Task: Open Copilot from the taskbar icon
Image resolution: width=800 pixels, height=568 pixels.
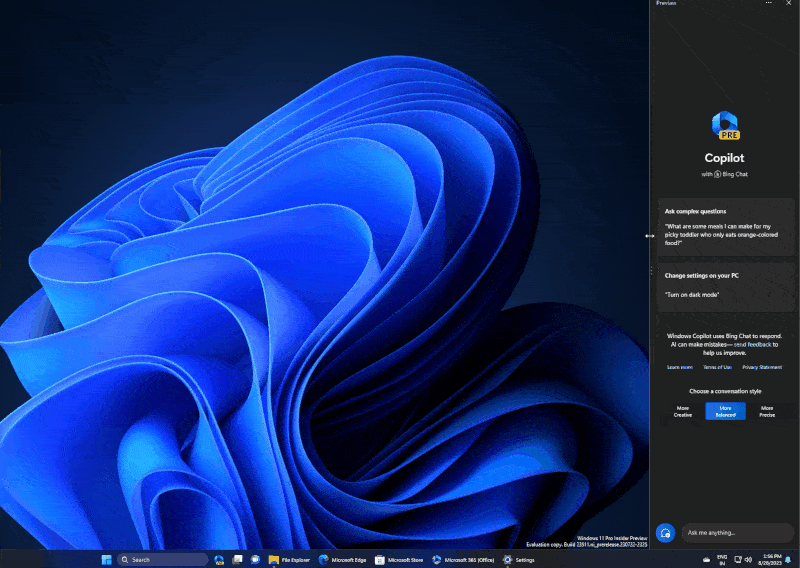Action: [x=219, y=560]
